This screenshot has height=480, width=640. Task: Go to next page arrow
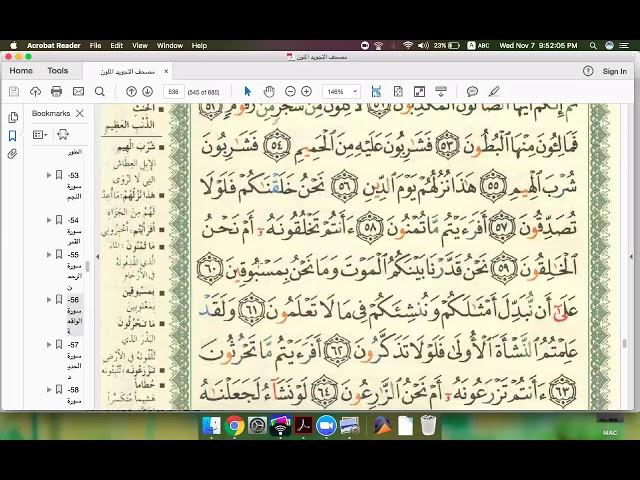tap(147, 91)
